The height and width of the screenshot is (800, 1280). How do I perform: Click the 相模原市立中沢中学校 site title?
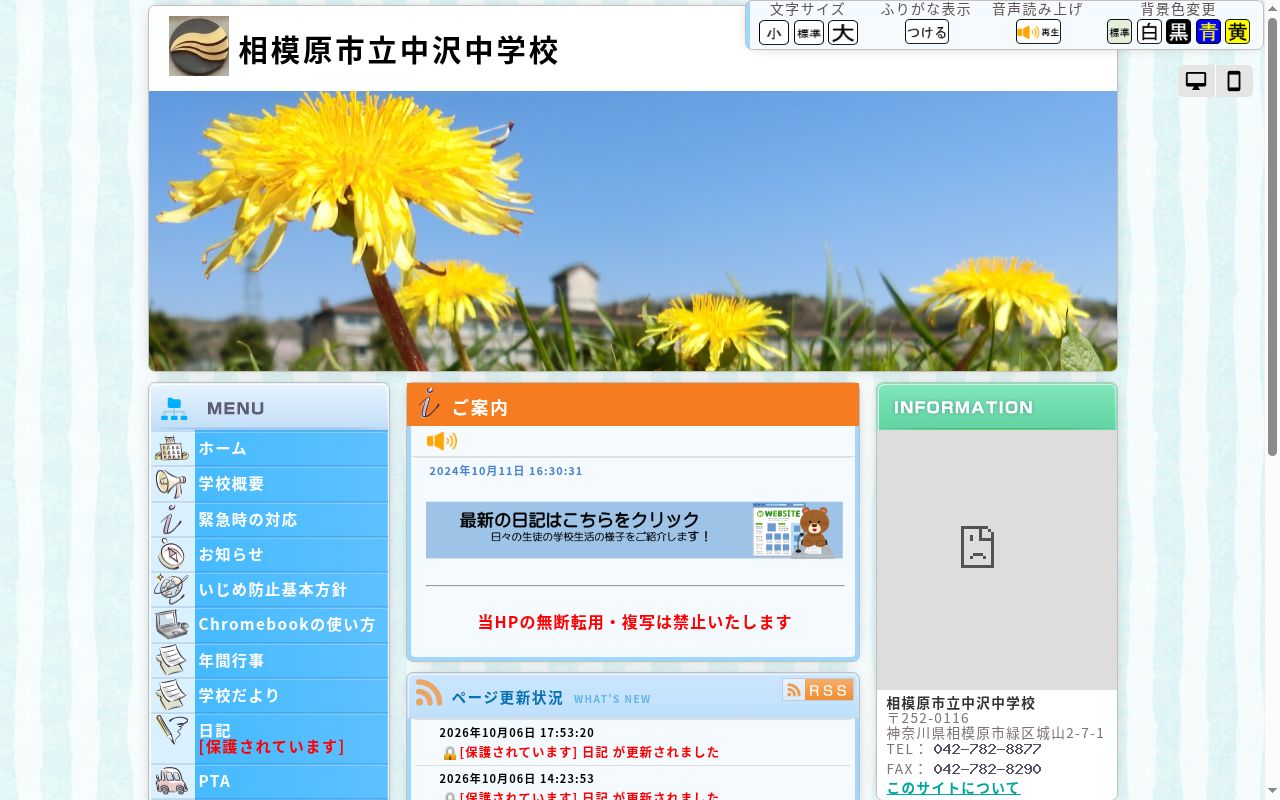399,50
